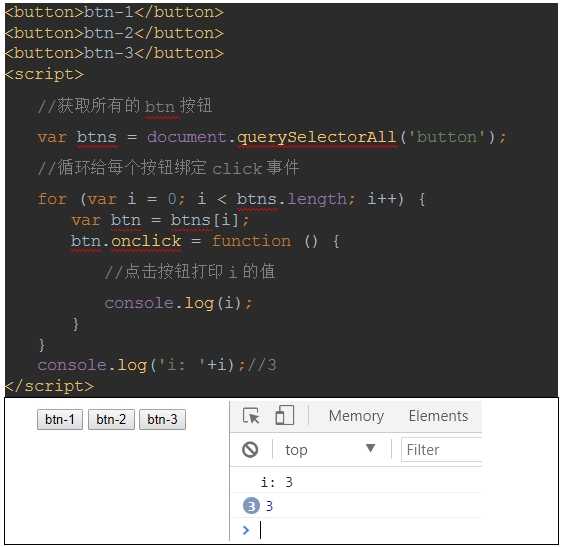Switch to the Elements tab
This screenshot has height=547, width=562.
click(438, 416)
